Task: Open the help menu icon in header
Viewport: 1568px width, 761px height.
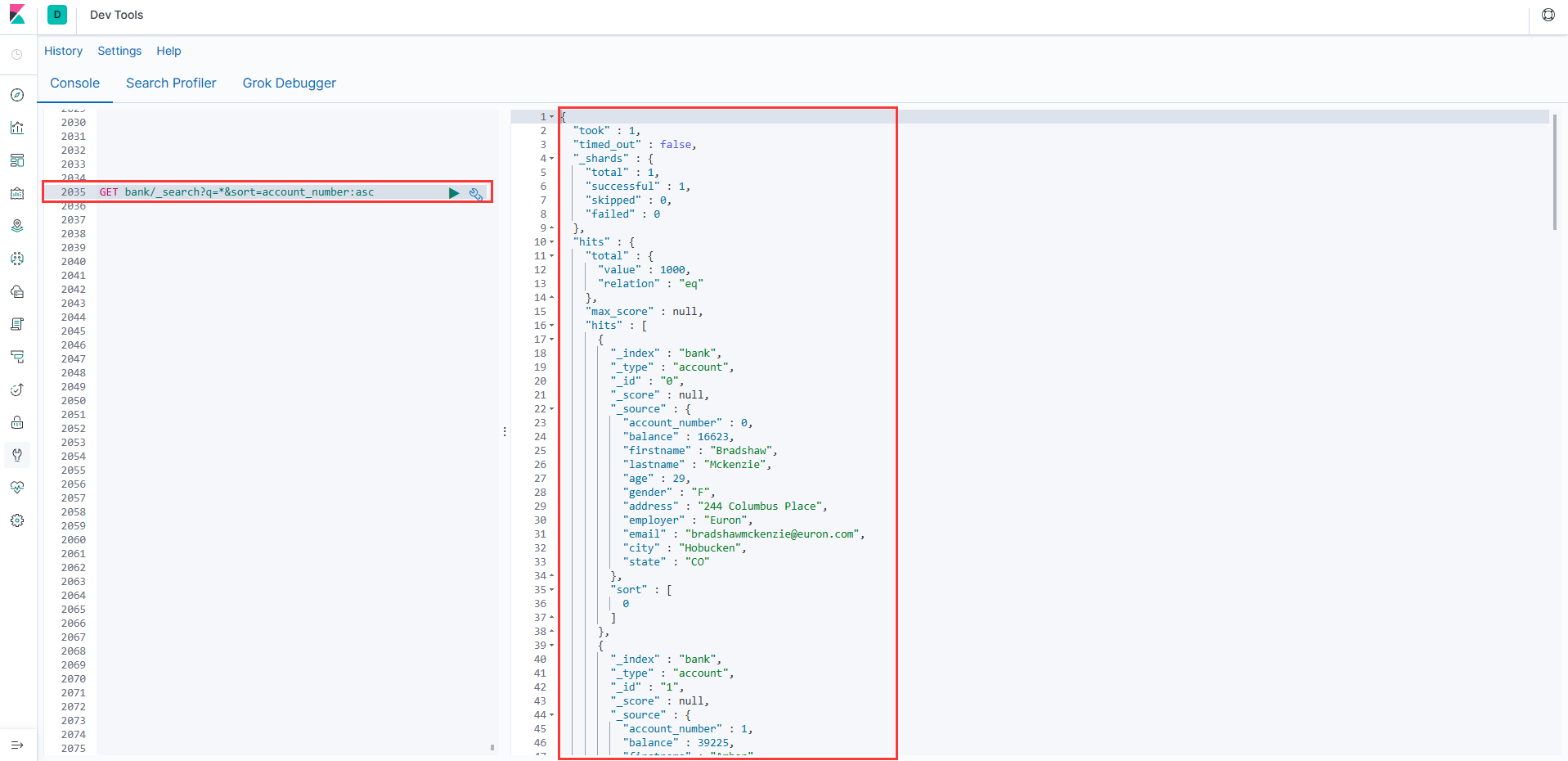Action: 1548,15
